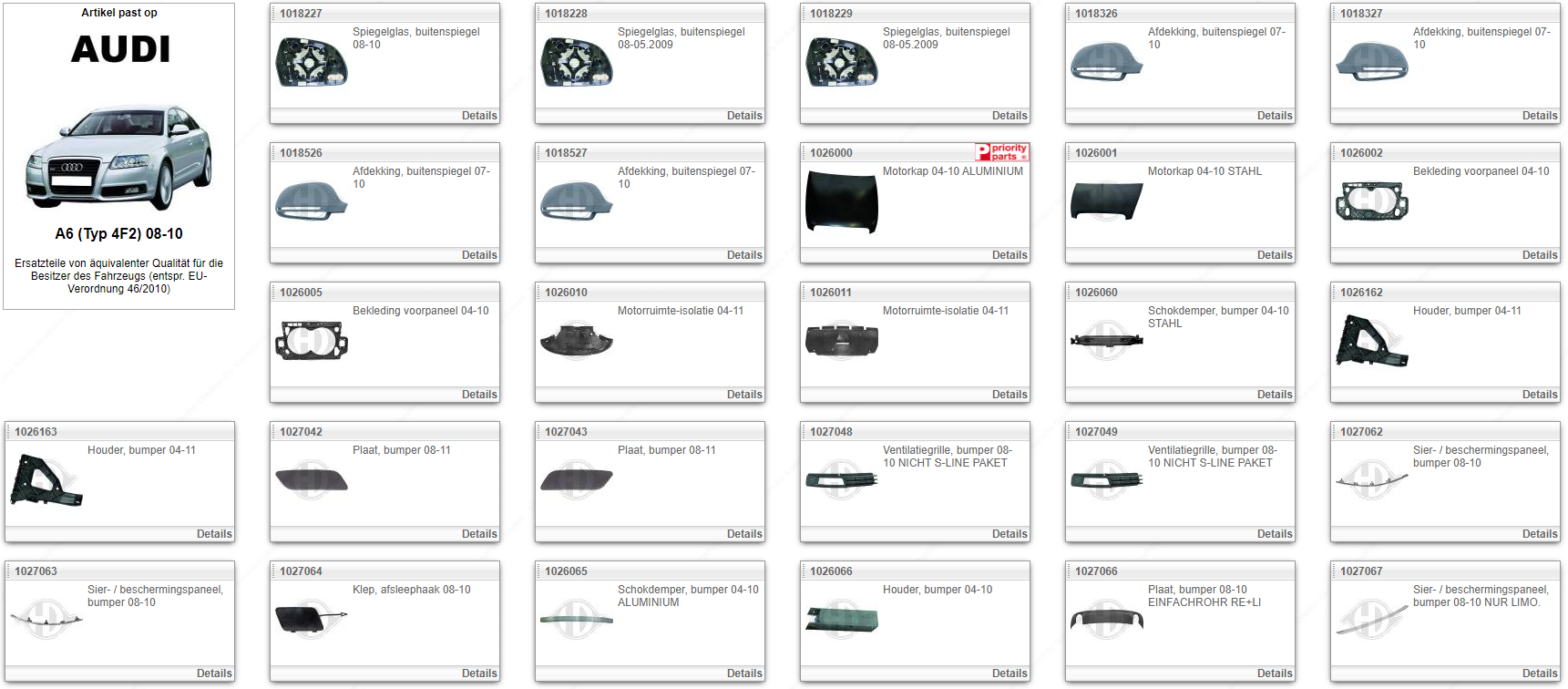
Task: Click mirror glass thumbnail of 1018227
Action: point(312,62)
